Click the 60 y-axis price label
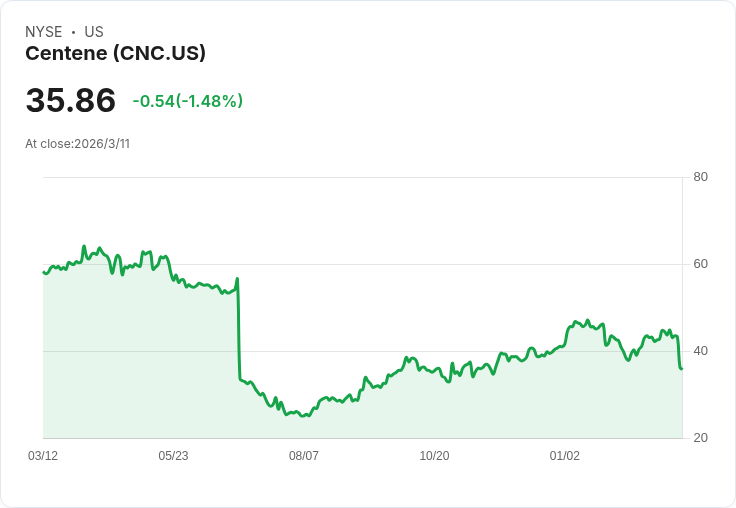Viewport: 736px width, 508px height. (x=701, y=265)
